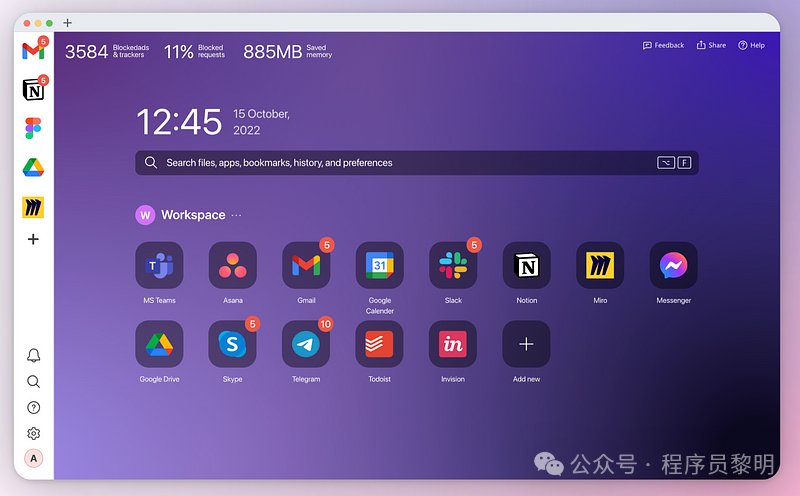Launch MS Teams from Workspace
800x496 pixels.
[159, 265]
